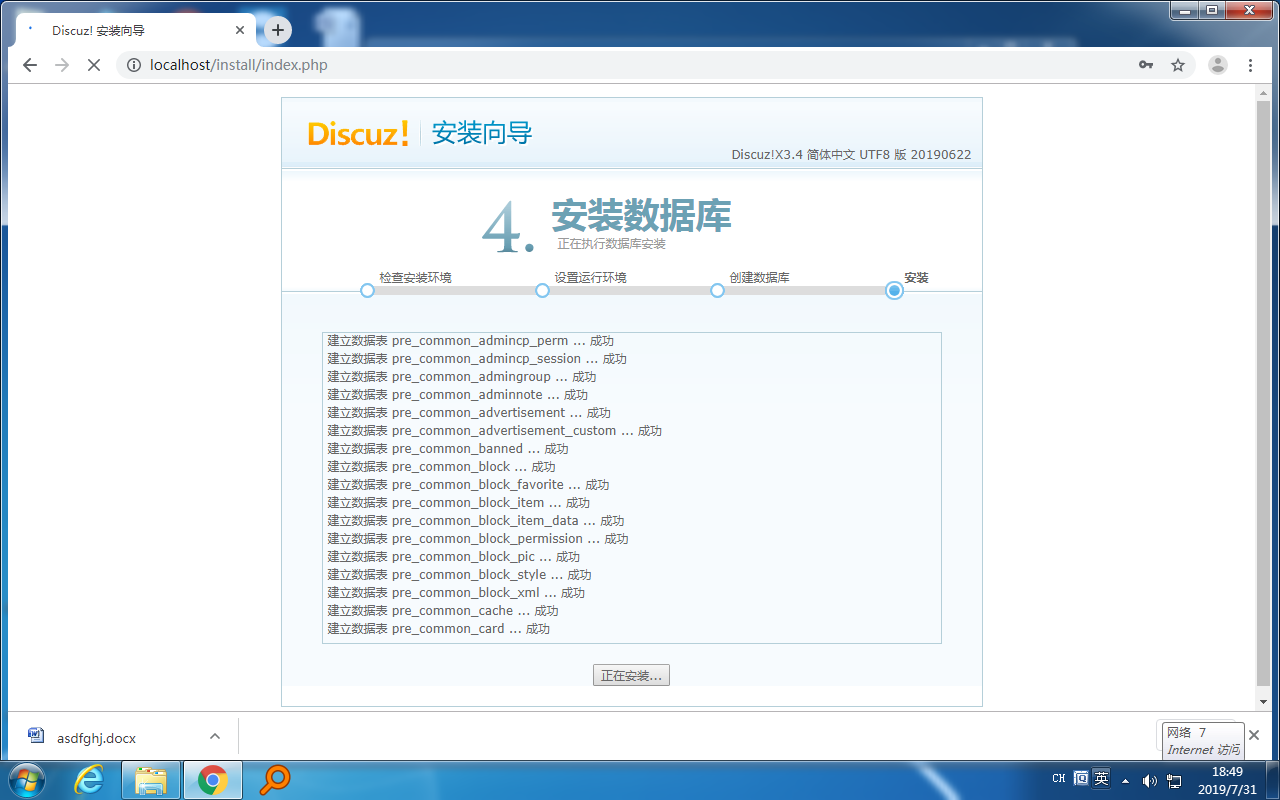Open the Chrome three-dot menu

click(1250, 65)
